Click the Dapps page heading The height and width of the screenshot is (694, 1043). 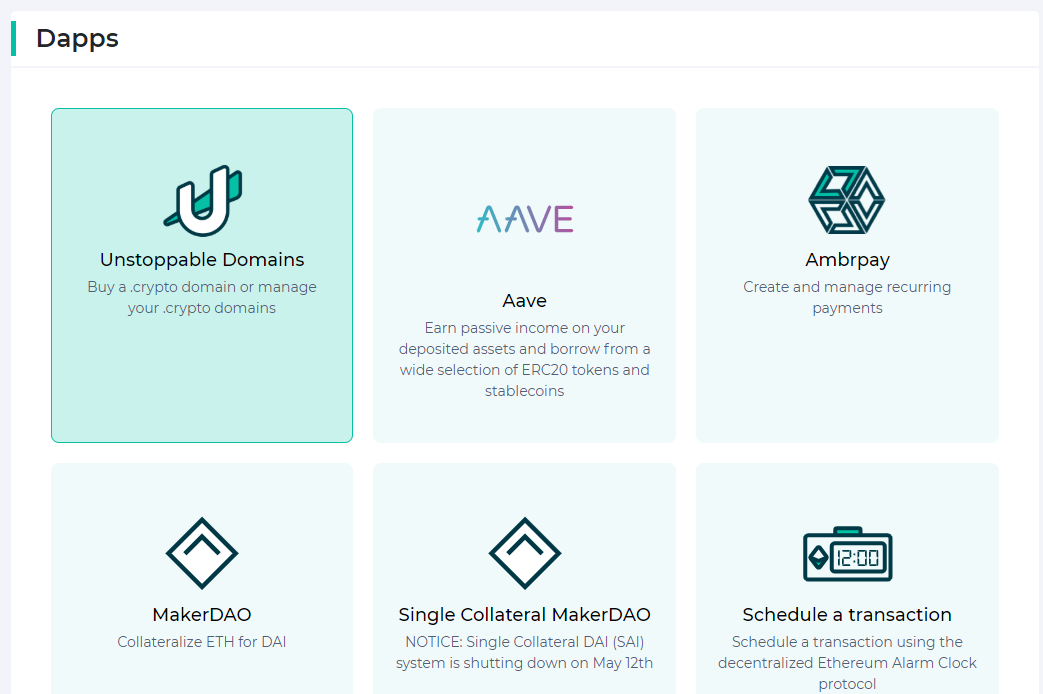(77, 39)
